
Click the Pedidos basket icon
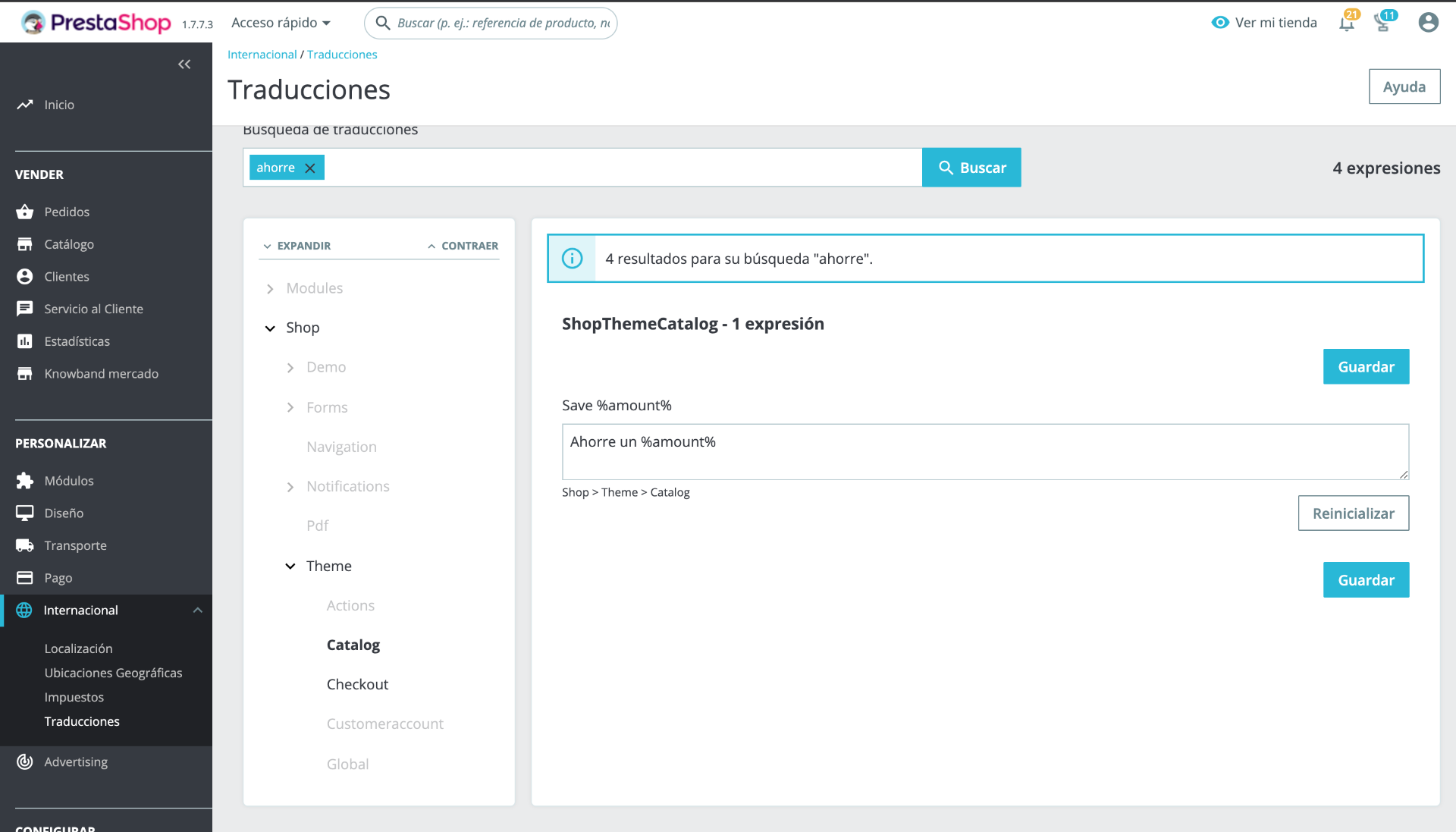pyautogui.click(x=25, y=212)
